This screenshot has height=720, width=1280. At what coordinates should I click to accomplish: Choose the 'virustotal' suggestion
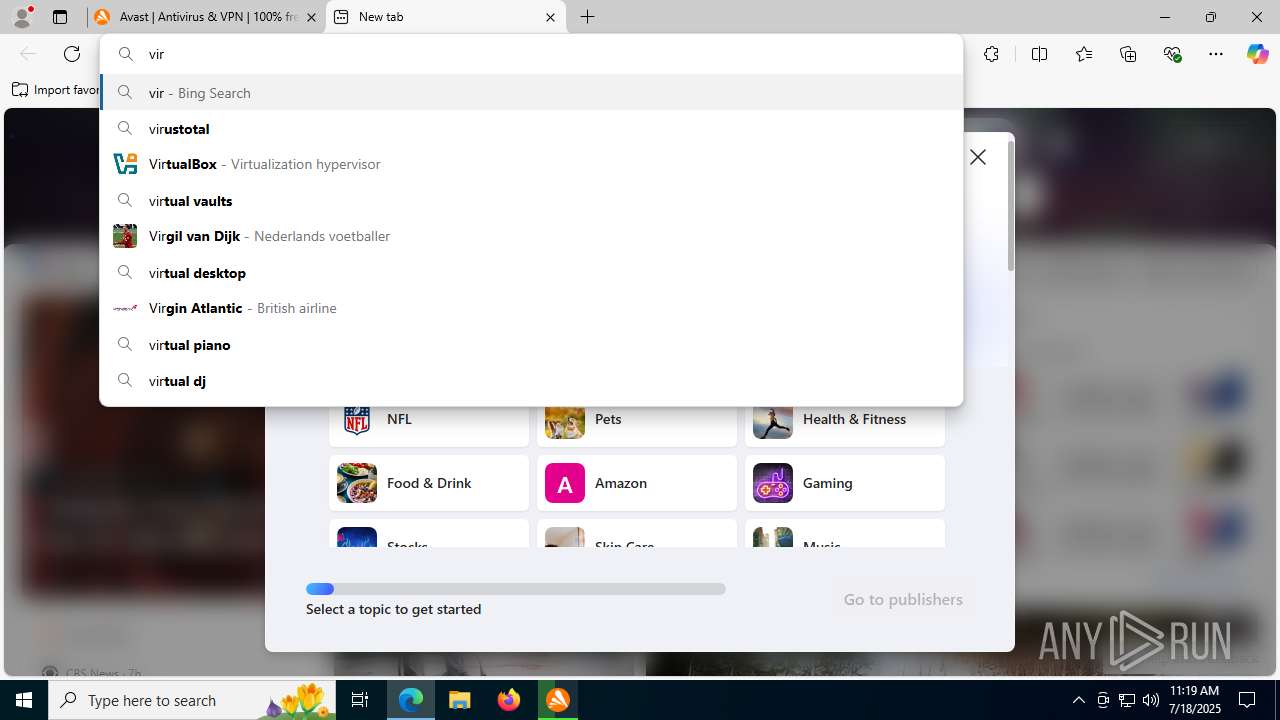(x=531, y=129)
